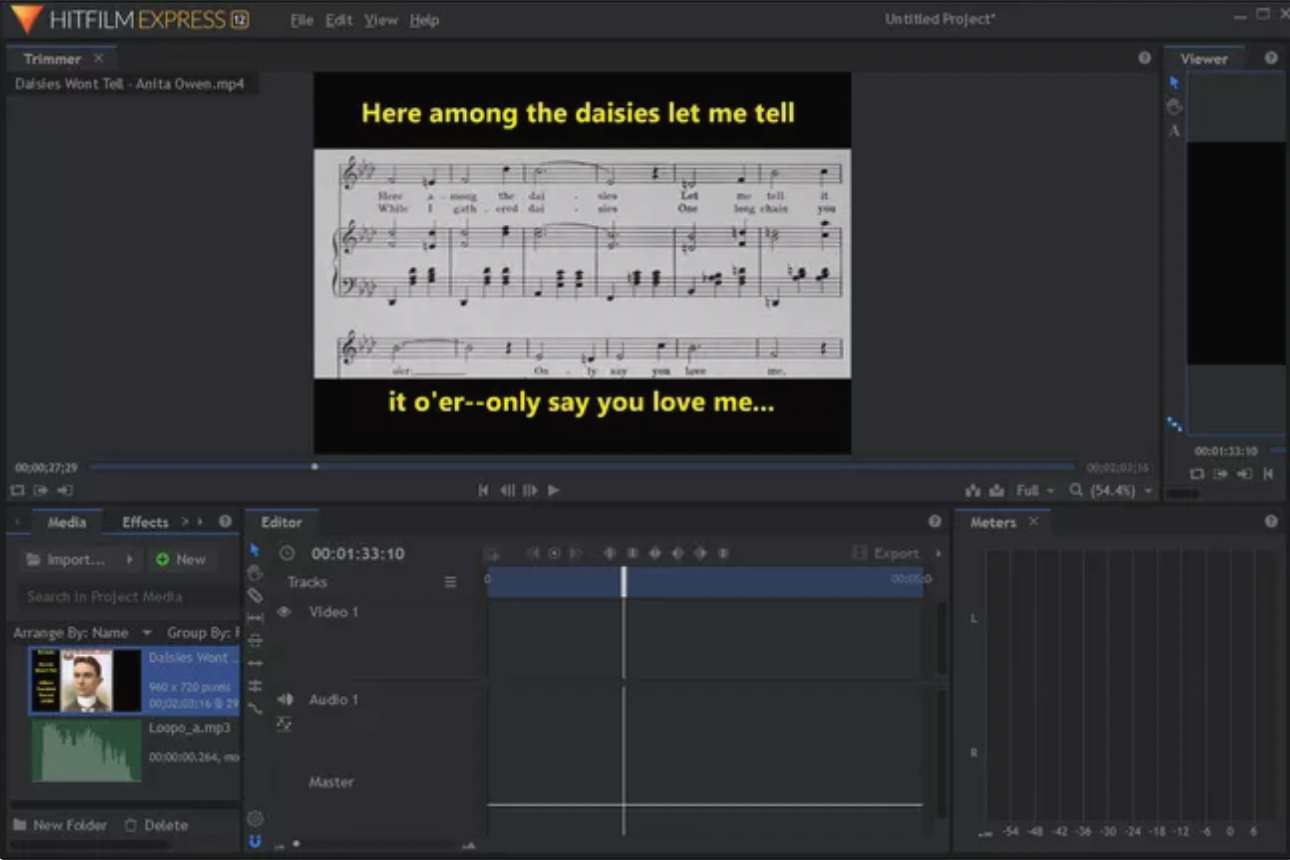Open the timeline options settings gear

[x=256, y=817]
